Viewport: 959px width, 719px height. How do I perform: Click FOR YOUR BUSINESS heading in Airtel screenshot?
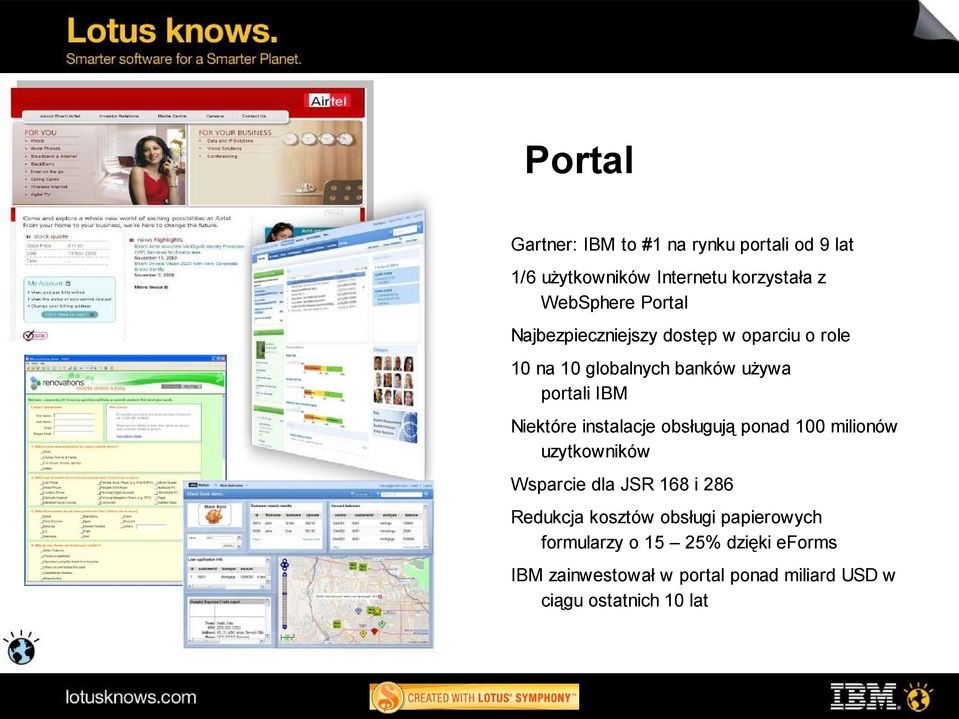click(x=235, y=132)
